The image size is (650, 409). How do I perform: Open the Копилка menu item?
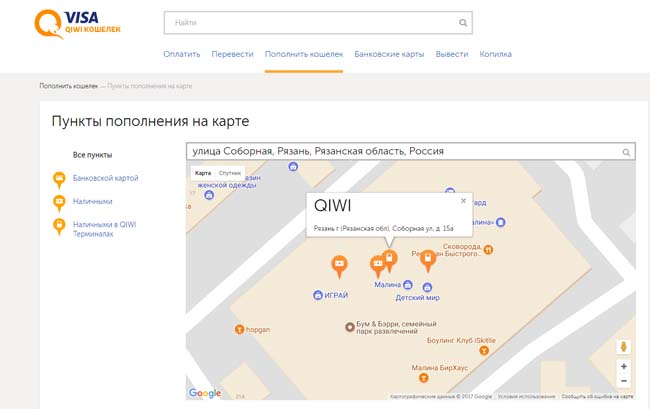[495, 54]
